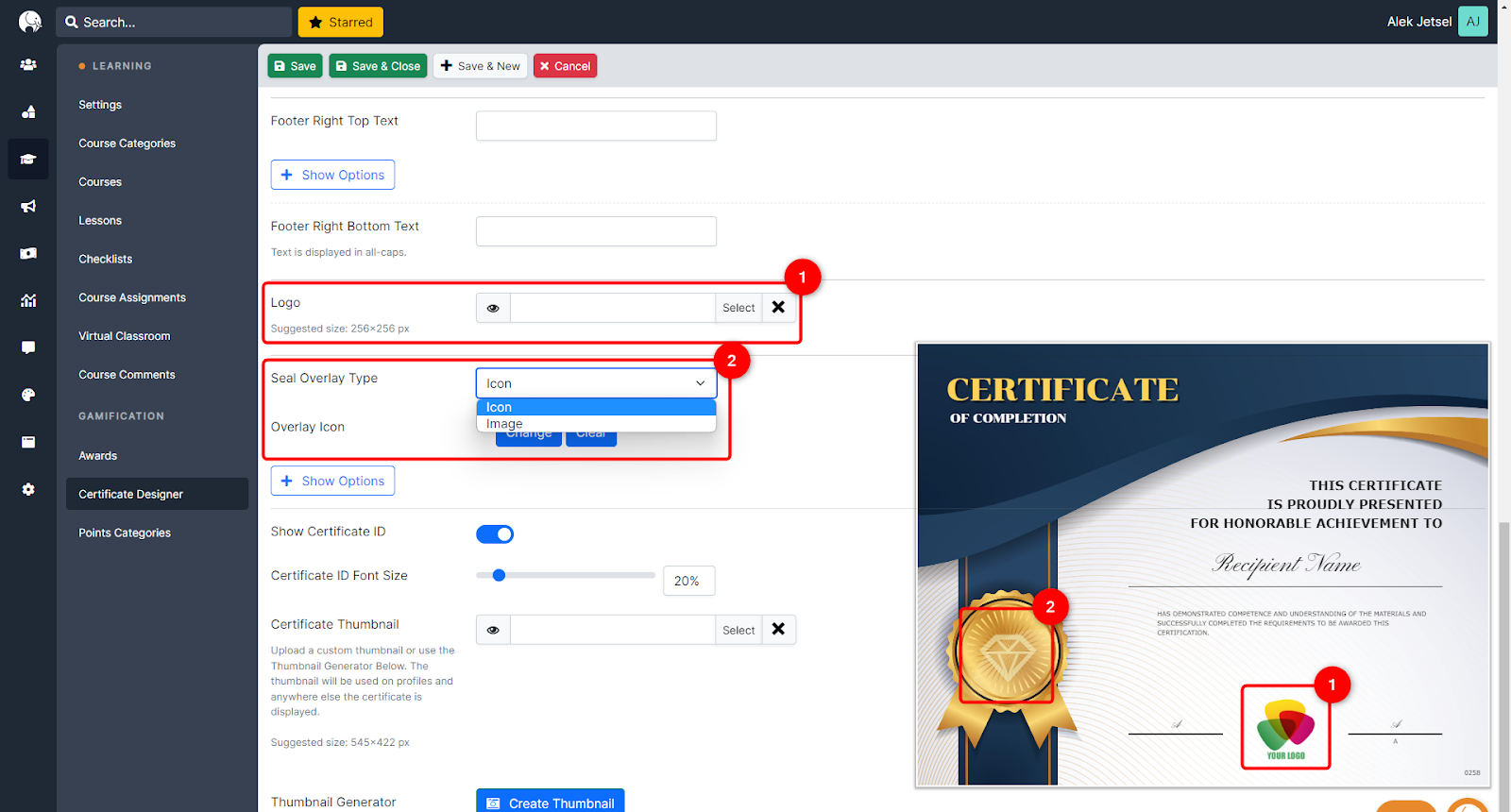Screen dimensions: 1511x812
Task: Click the Certificate Thumbnail path field
Action: coord(613,630)
